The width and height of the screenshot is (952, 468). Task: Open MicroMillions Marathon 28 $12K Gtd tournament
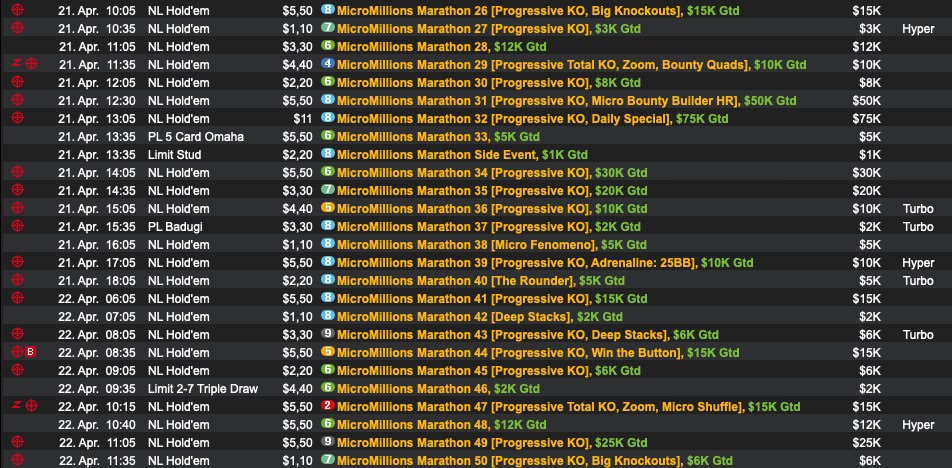tap(441, 47)
